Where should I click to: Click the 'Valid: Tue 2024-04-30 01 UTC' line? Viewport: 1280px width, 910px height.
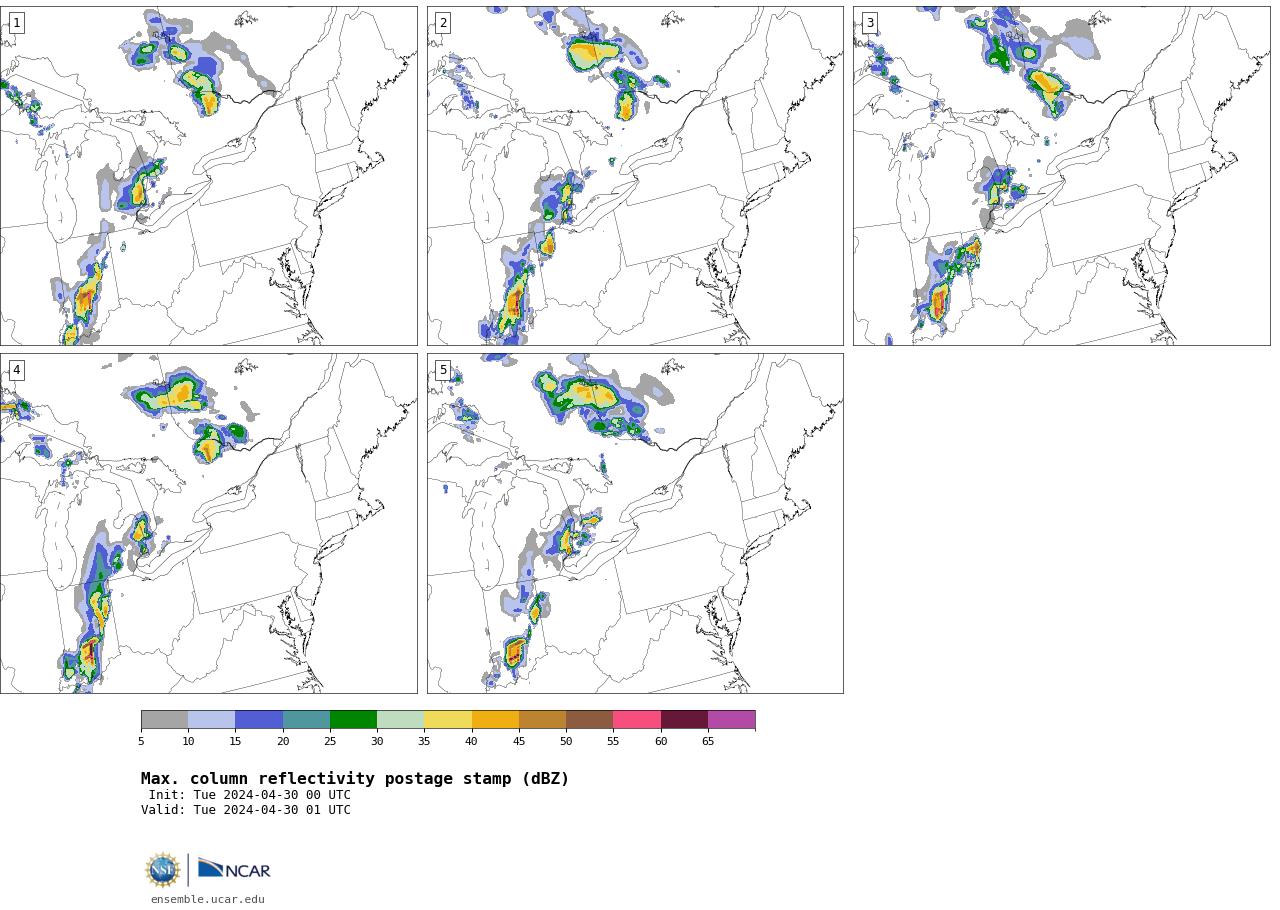246,810
